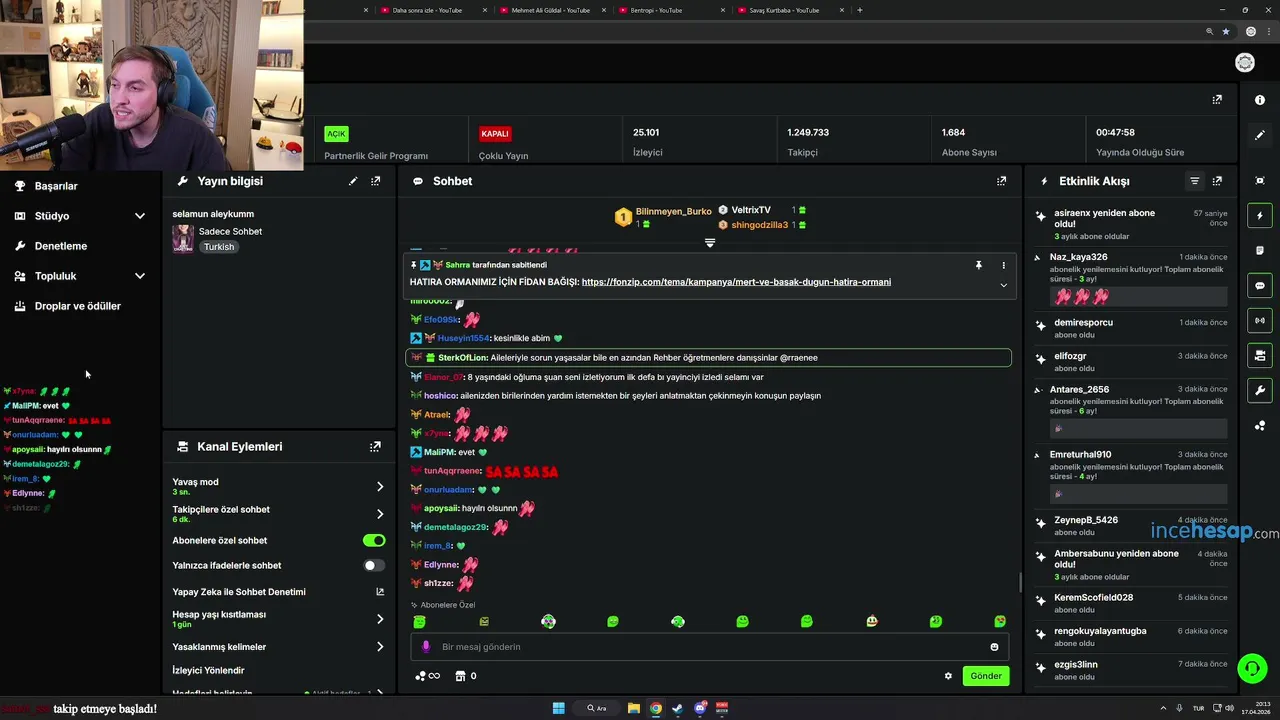Open Chrome from the taskbar
The height and width of the screenshot is (720, 1280).
pyautogui.click(x=655, y=708)
